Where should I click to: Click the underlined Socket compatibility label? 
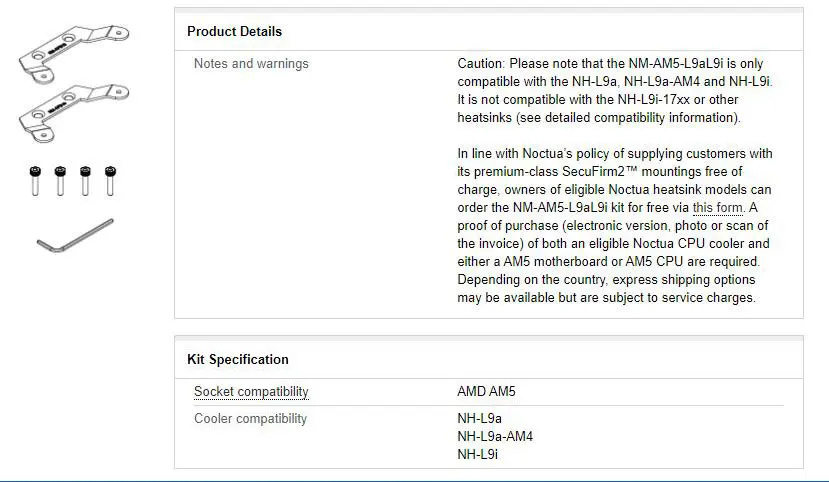251,392
